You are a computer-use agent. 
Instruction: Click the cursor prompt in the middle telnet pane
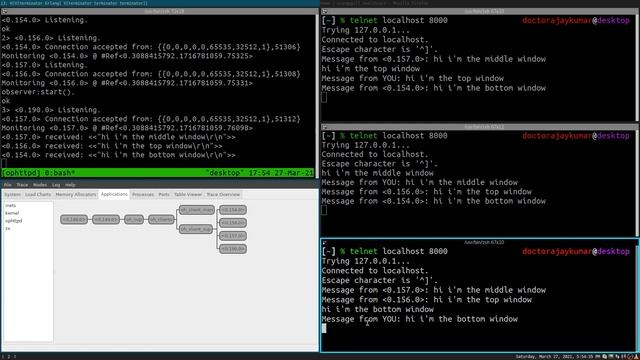324,211
